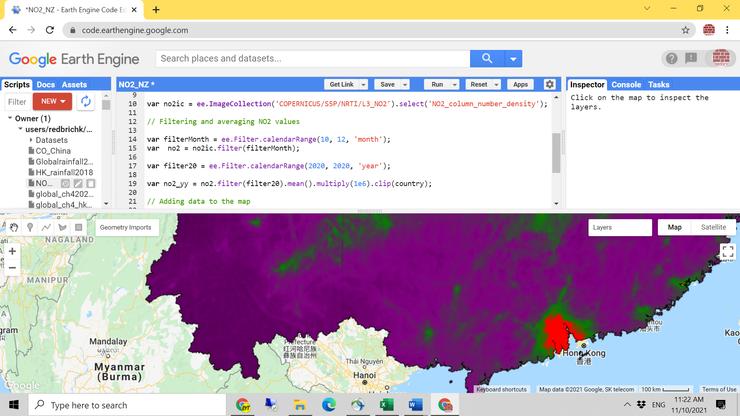Open code editor settings gear

point(549,85)
